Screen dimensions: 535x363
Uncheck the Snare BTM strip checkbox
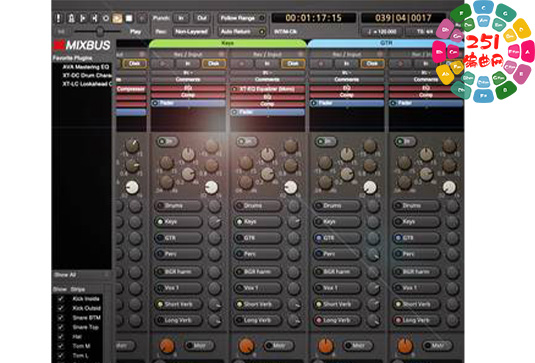coord(61,318)
